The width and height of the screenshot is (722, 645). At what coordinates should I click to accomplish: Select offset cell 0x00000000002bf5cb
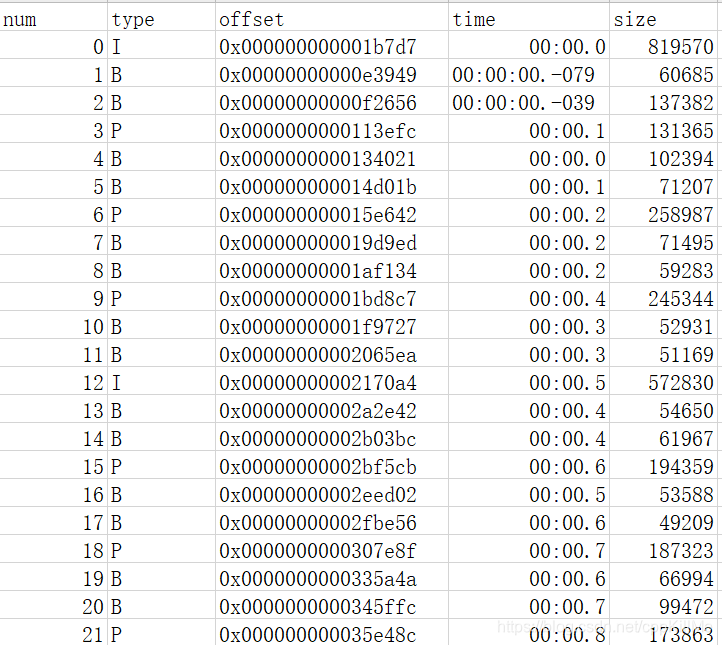[332, 467]
